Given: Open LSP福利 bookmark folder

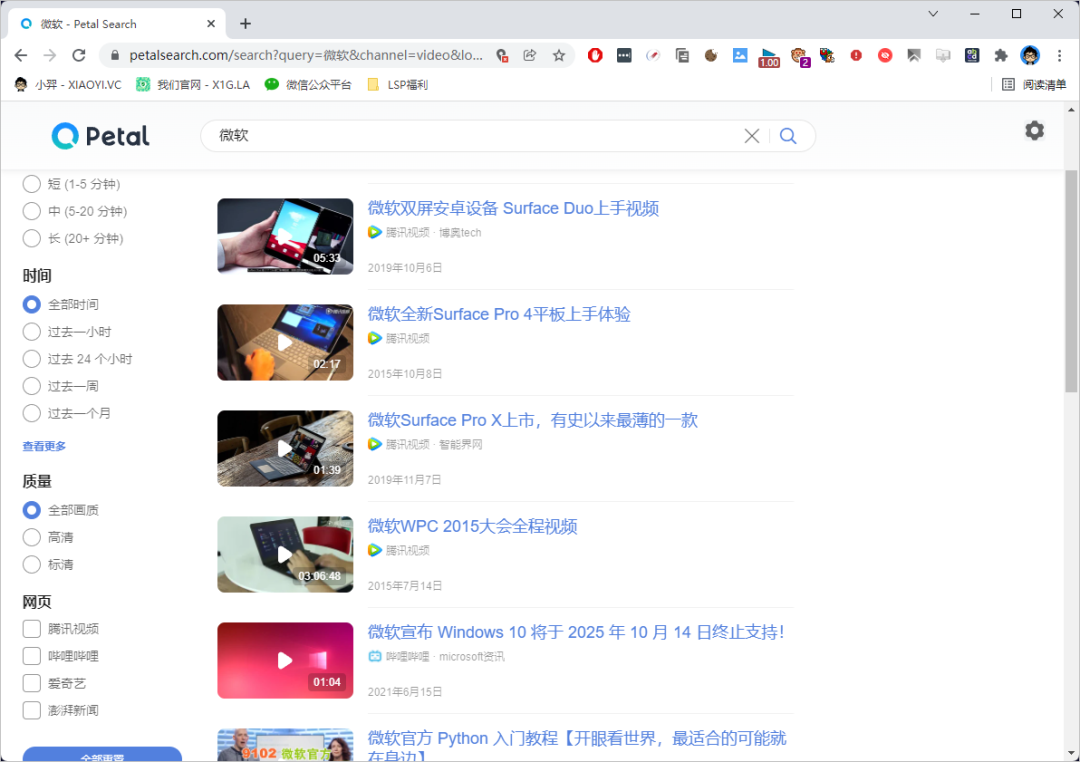Looking at the screenshot, I should coord(397,85).
